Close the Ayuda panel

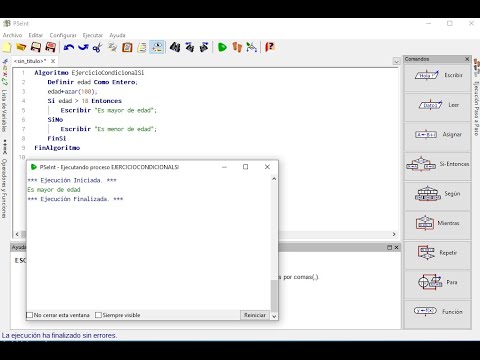tap(396, 247)
